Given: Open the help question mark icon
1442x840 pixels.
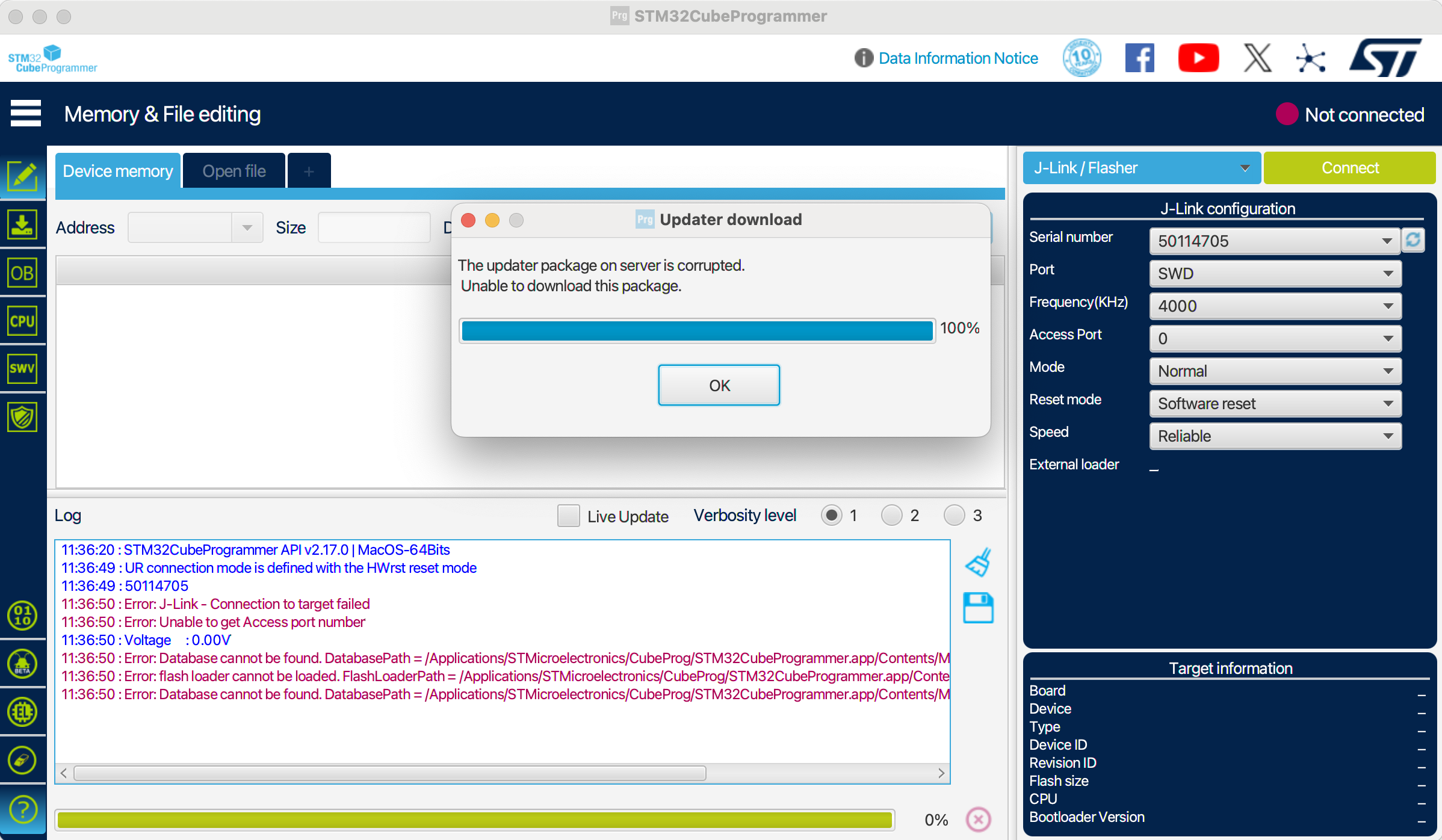Looking at the screenshot, I should point(22,809).
